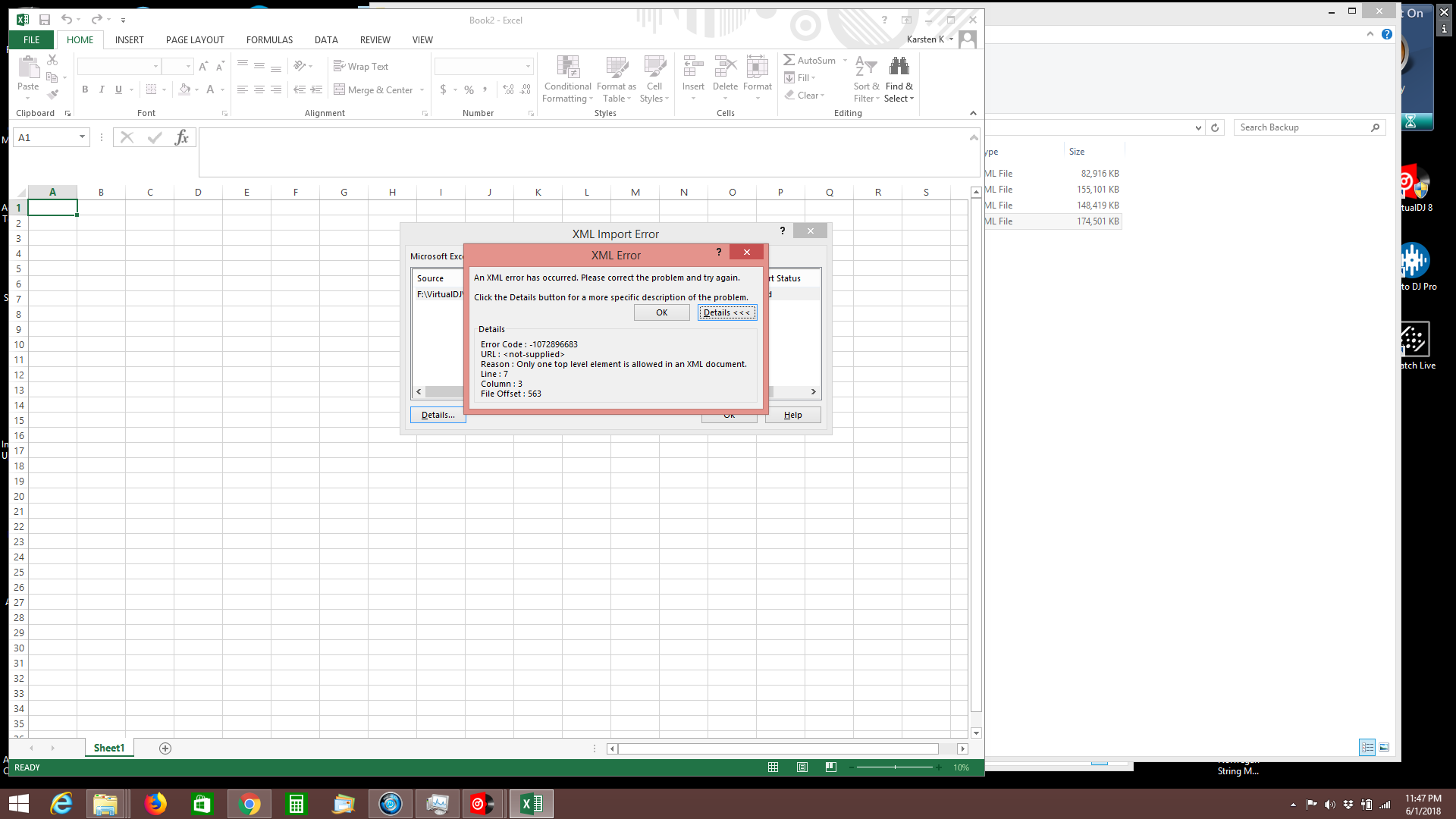Image resolution: width=1456 pixels, height=819 pixels.
Task: Open the Number Format dropdown
Action: [528, 67]
